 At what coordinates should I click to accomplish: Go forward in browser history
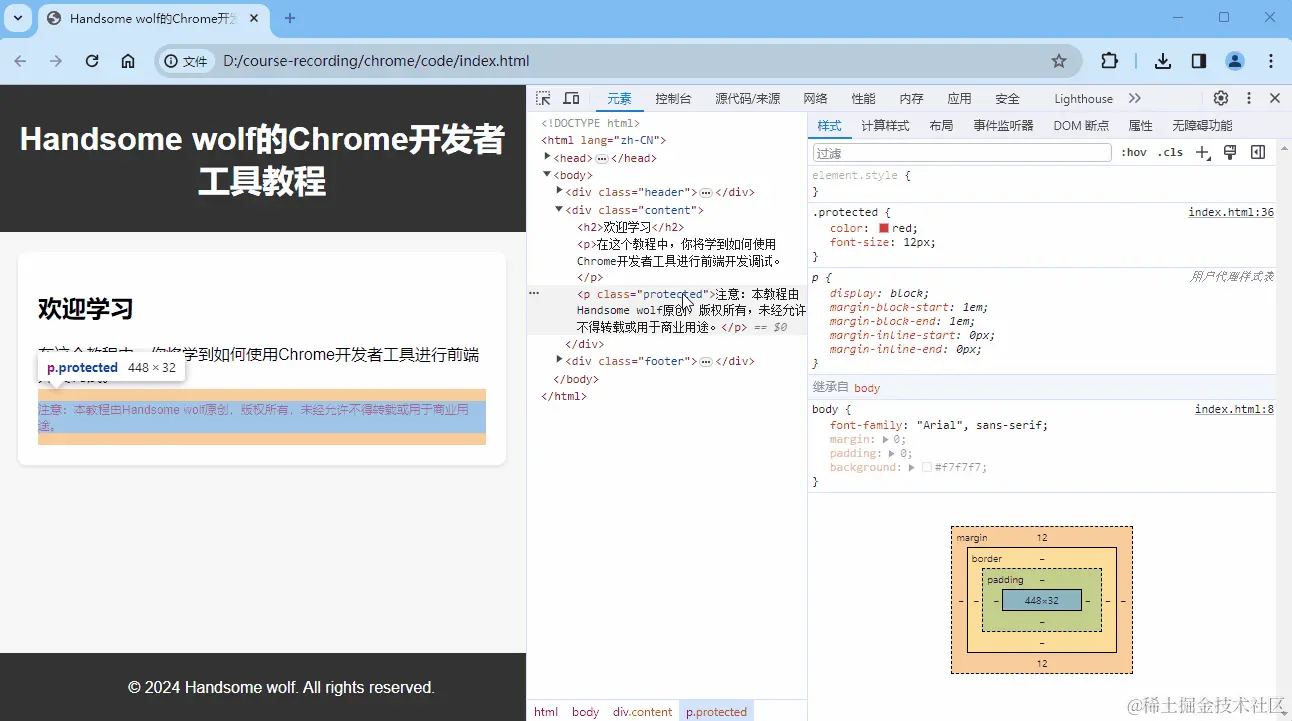pyautogui.click(x=56, y=61)
